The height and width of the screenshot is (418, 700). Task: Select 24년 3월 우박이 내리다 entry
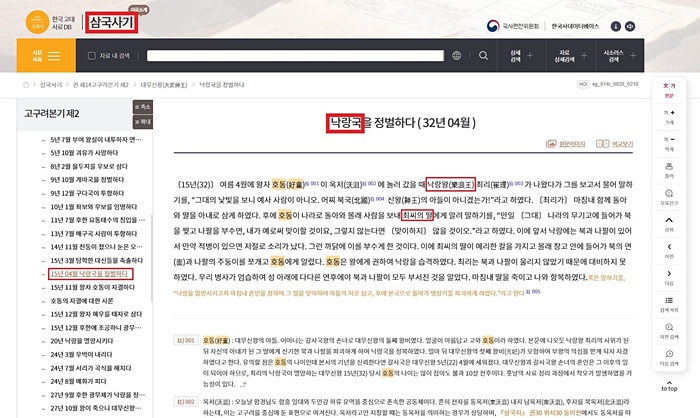tap(81, 355)
